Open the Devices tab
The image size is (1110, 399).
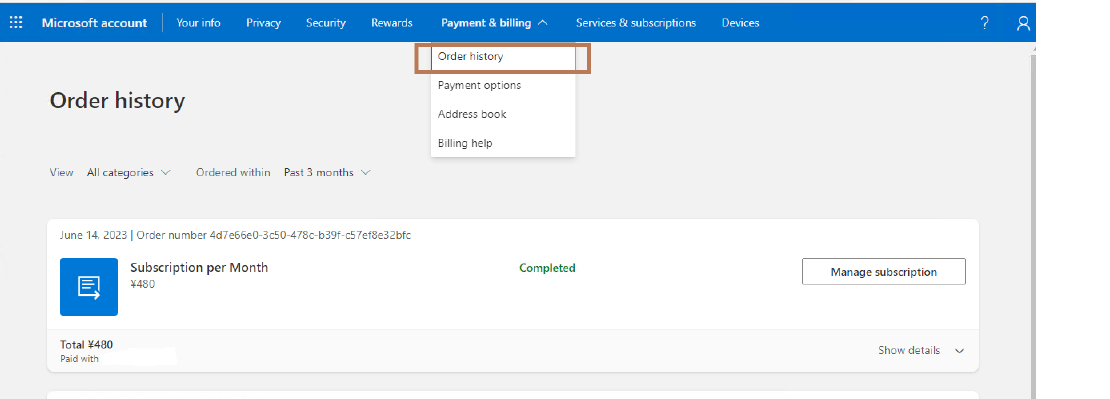pyautogui.click(x=740, y=23)
